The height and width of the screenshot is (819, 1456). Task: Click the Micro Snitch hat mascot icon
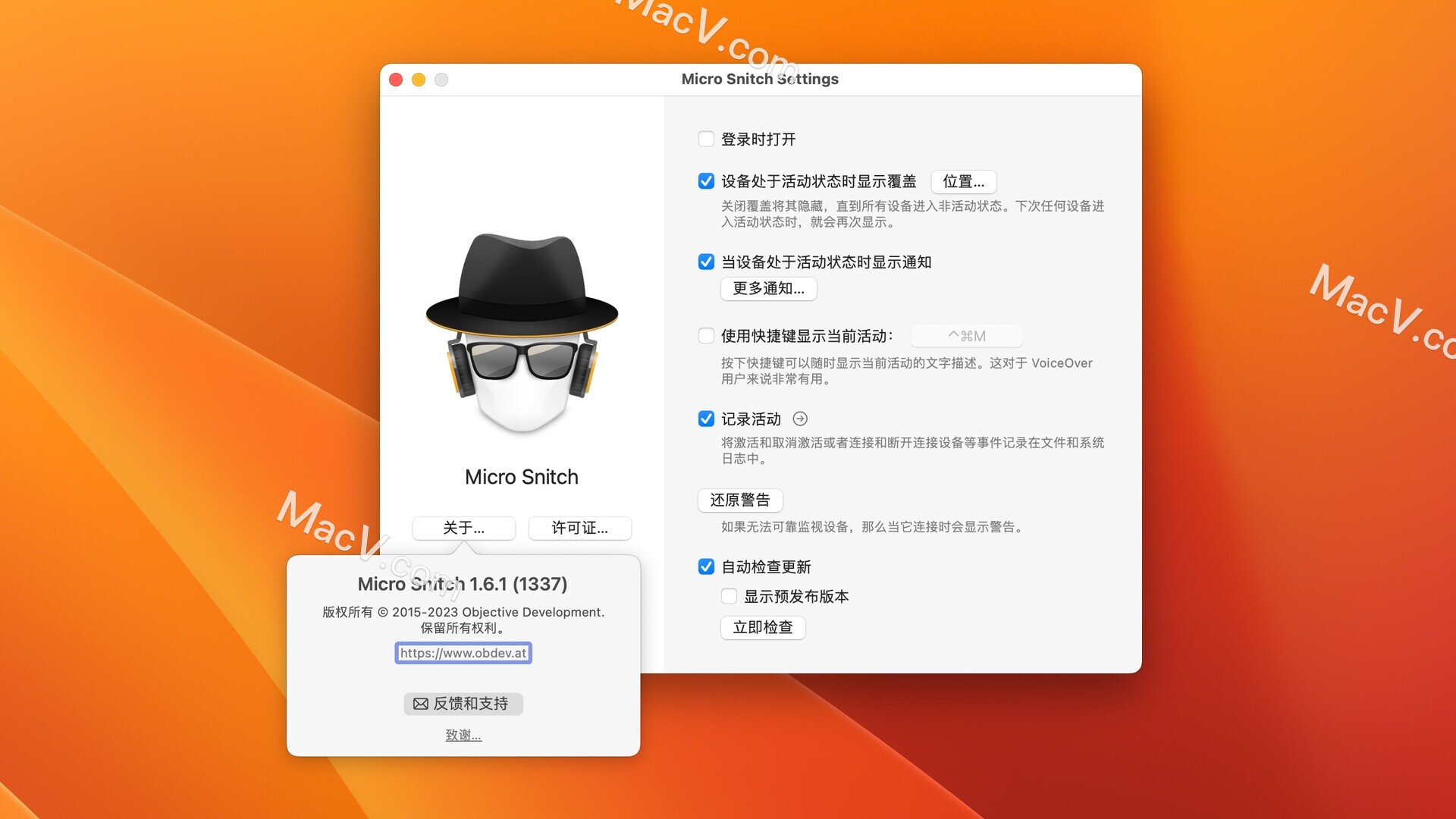point(522,334)
